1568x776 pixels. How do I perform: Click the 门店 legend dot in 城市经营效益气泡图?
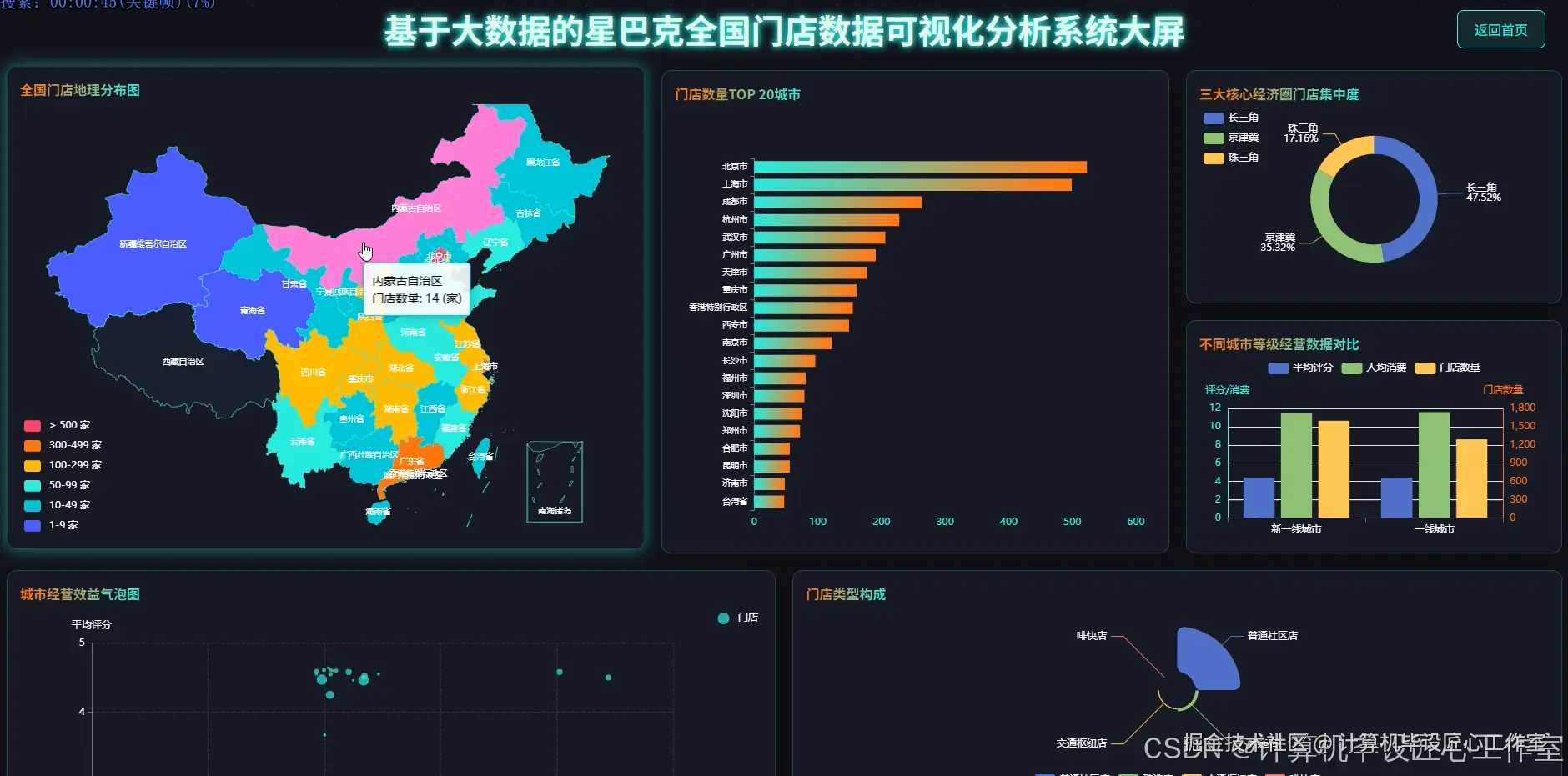(x=722, y=618)
